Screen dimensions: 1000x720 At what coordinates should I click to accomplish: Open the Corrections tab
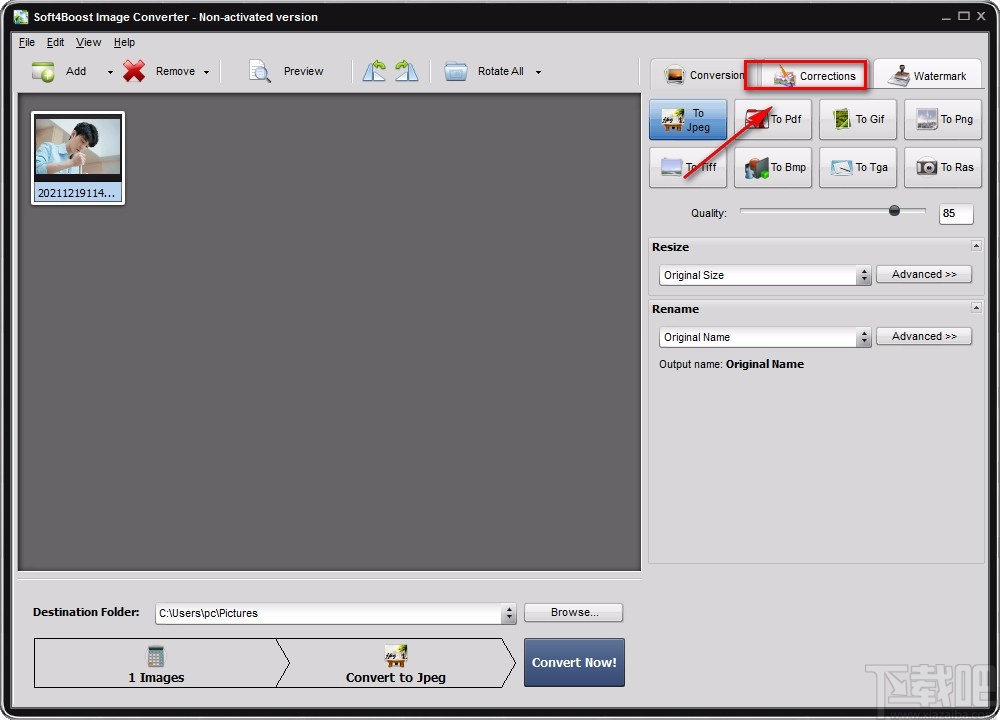(814, 76)
